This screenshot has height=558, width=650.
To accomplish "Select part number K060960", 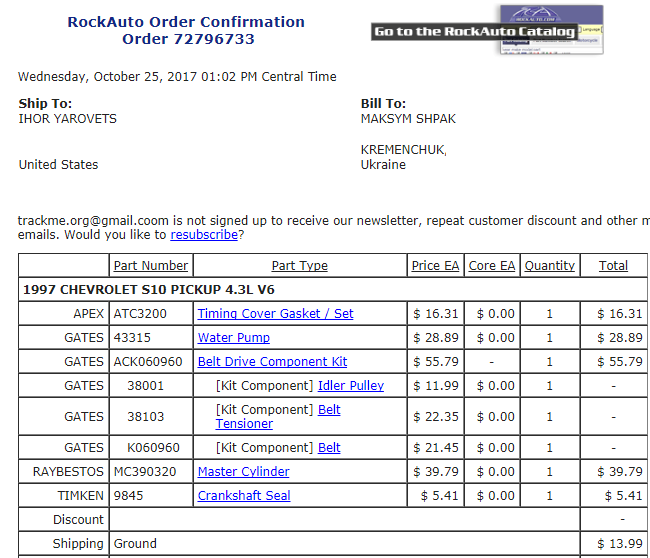I will (x=153, y=448).
